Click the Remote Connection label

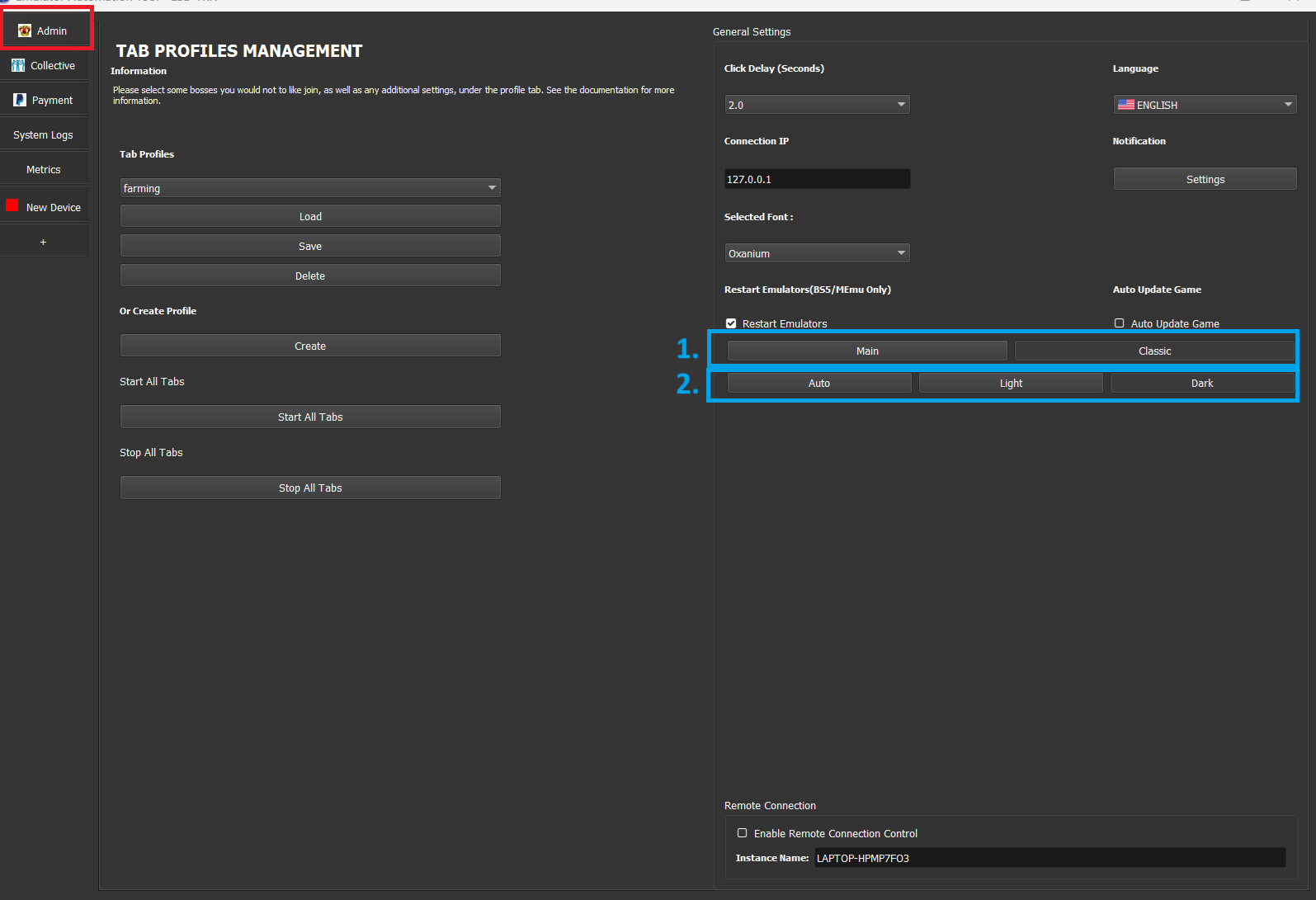coord(770,805)
